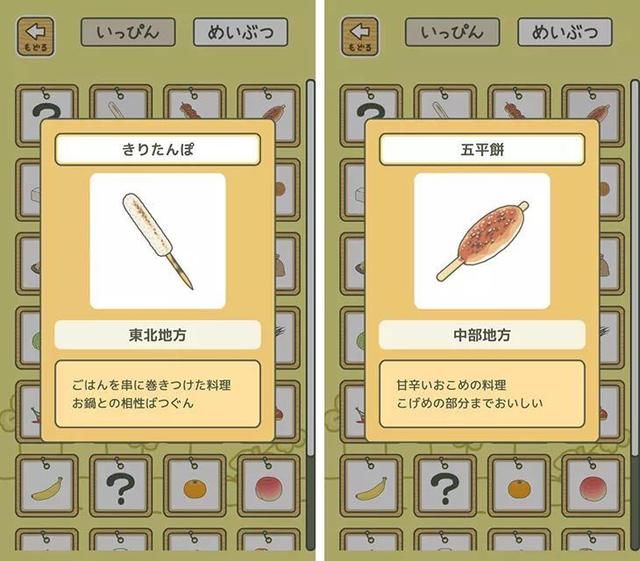The image size is (640, 561).
Task: Select the banana item in right grid
Action: point(371,487)
